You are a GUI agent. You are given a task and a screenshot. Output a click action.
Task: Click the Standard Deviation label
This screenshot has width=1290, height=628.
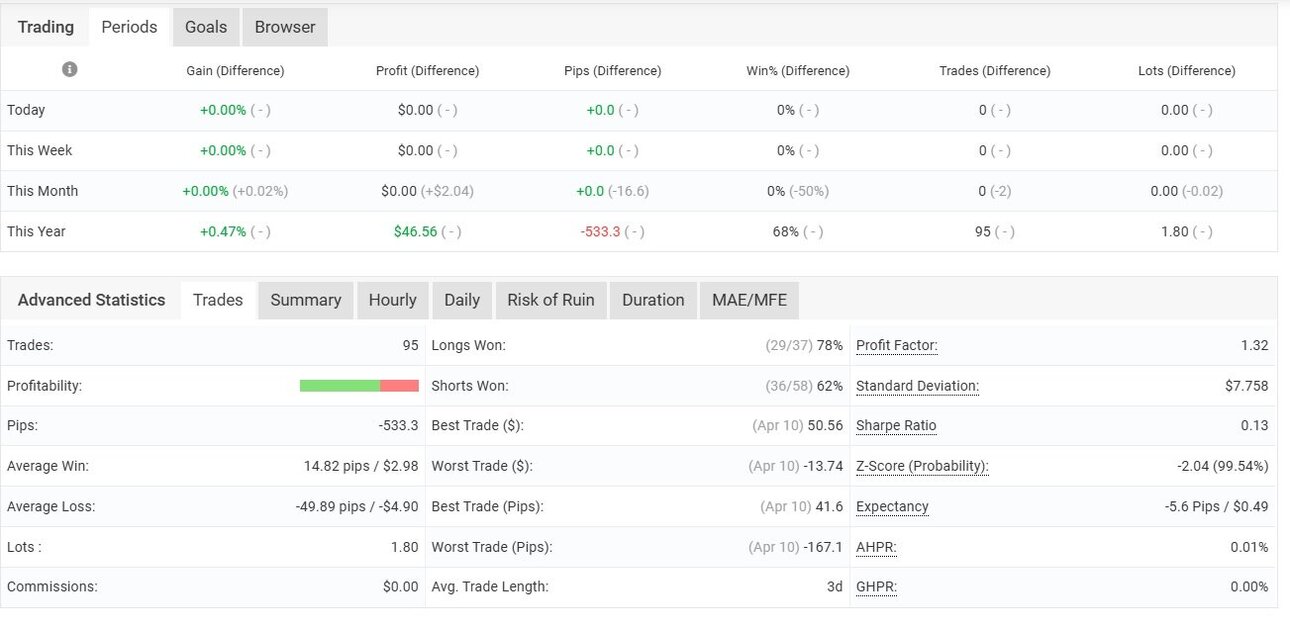918,385
